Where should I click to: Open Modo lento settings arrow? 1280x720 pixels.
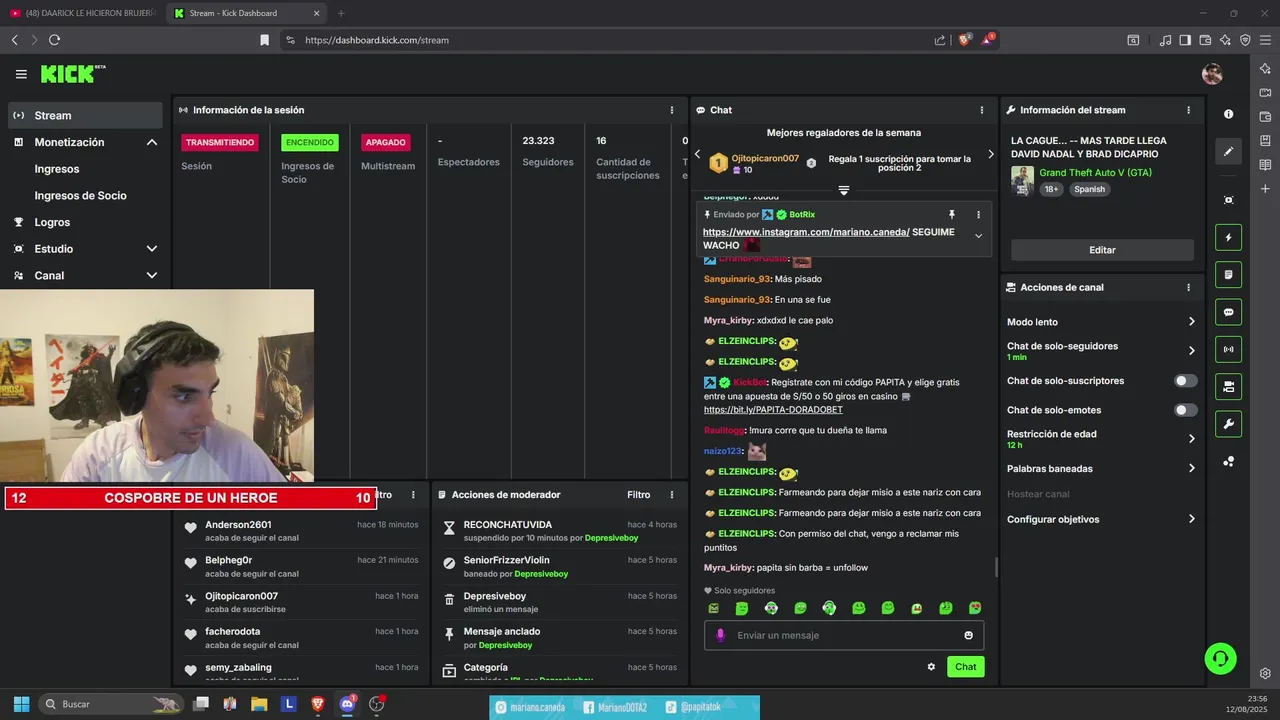(x=1191, y=322)
